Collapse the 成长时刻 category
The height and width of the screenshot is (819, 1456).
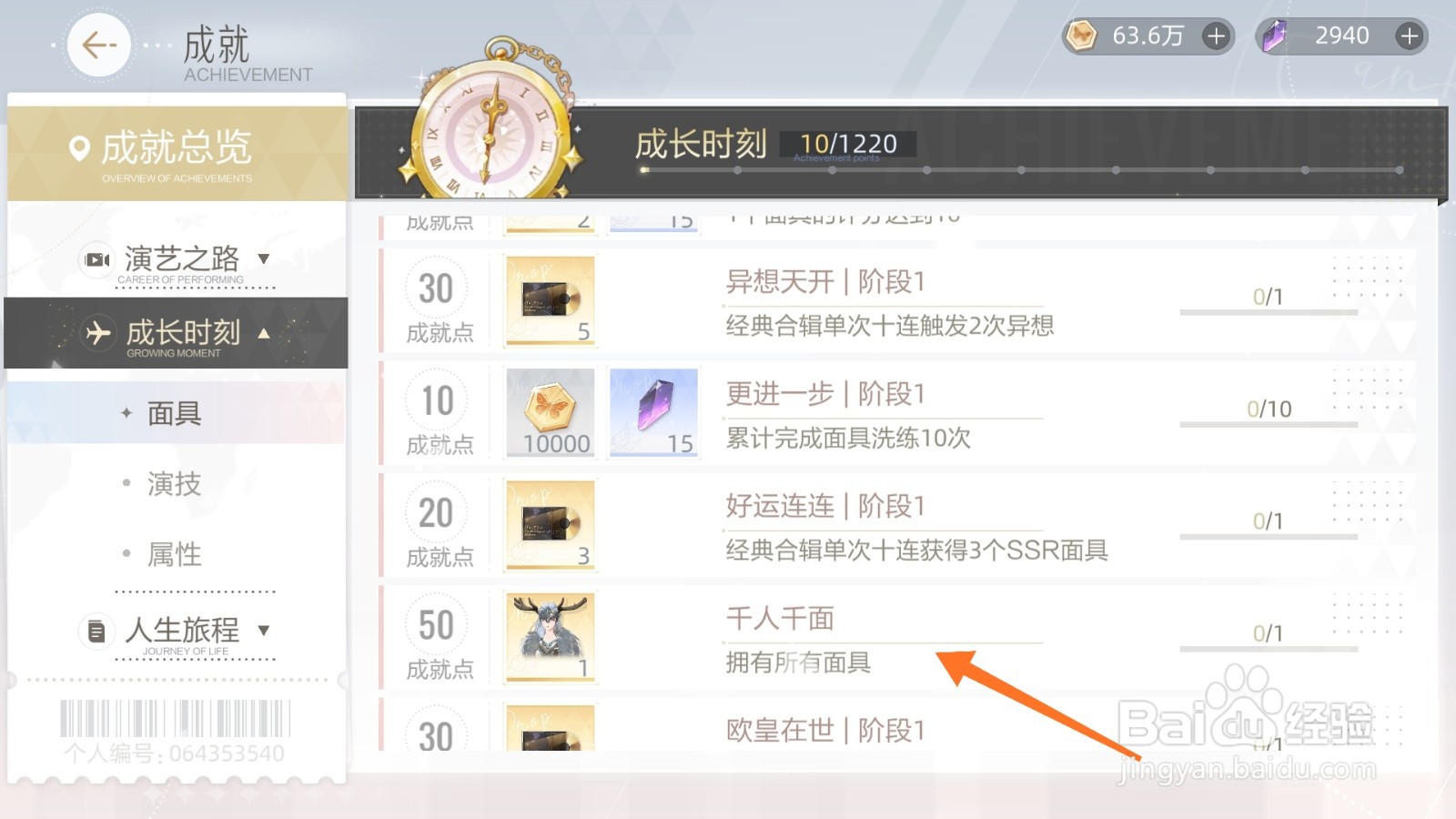tap(177, 333)
